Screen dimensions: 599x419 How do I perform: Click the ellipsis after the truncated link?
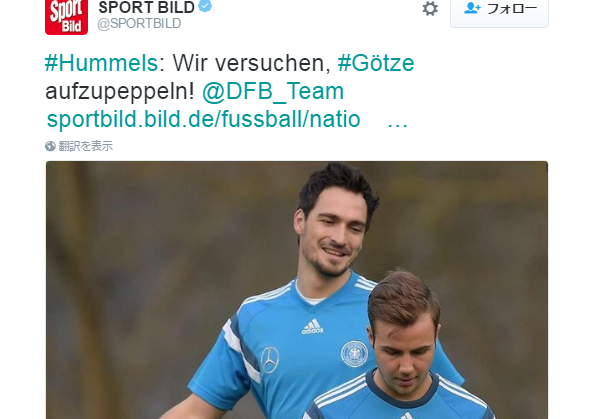point(397,125)
